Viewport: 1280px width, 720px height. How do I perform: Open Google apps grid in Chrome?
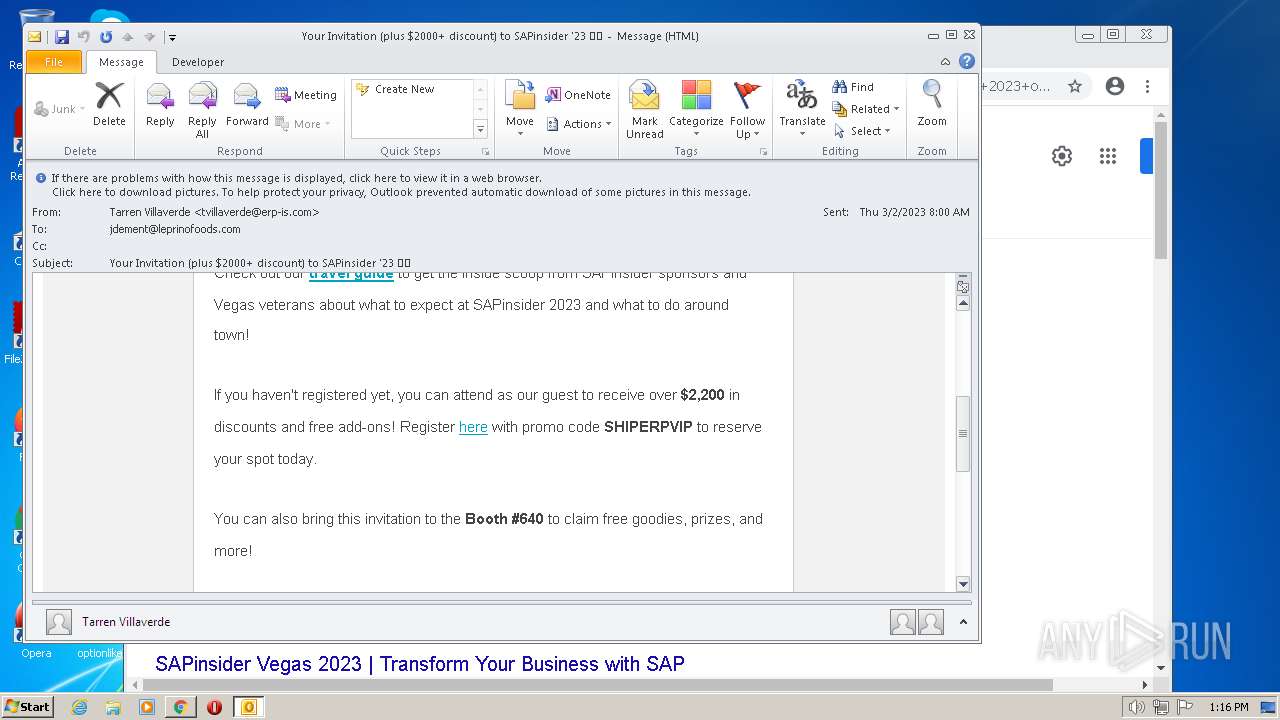[1107, 156]
